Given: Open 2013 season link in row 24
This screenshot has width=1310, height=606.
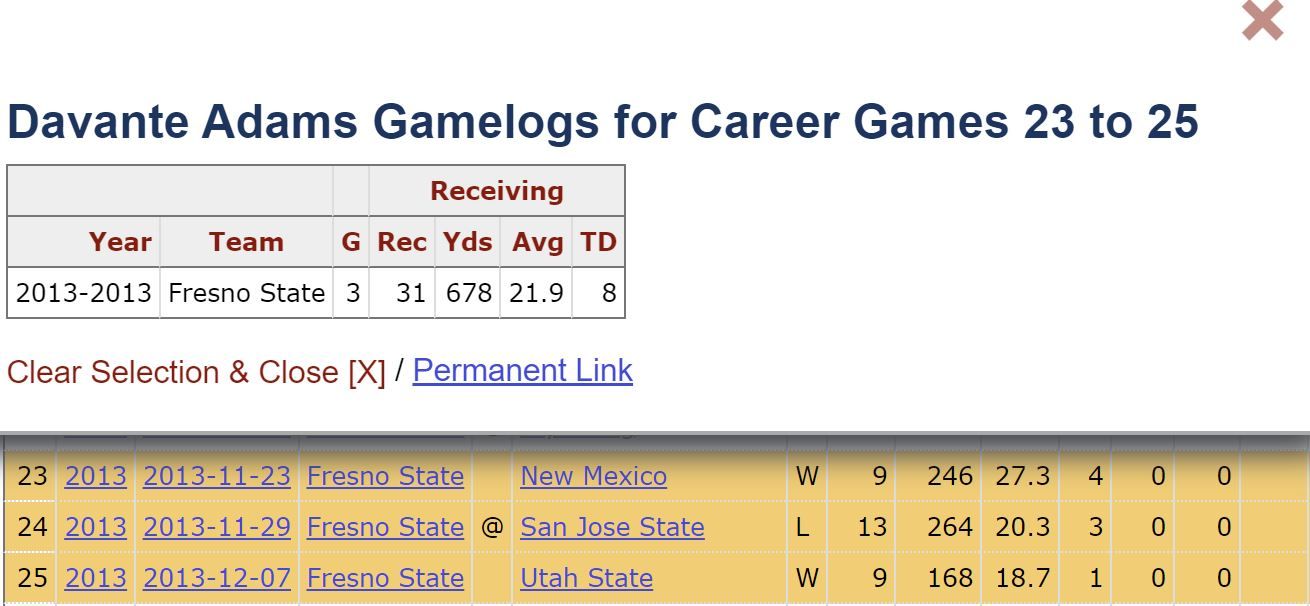Looking at the screenshot, I should click(96, 527).
